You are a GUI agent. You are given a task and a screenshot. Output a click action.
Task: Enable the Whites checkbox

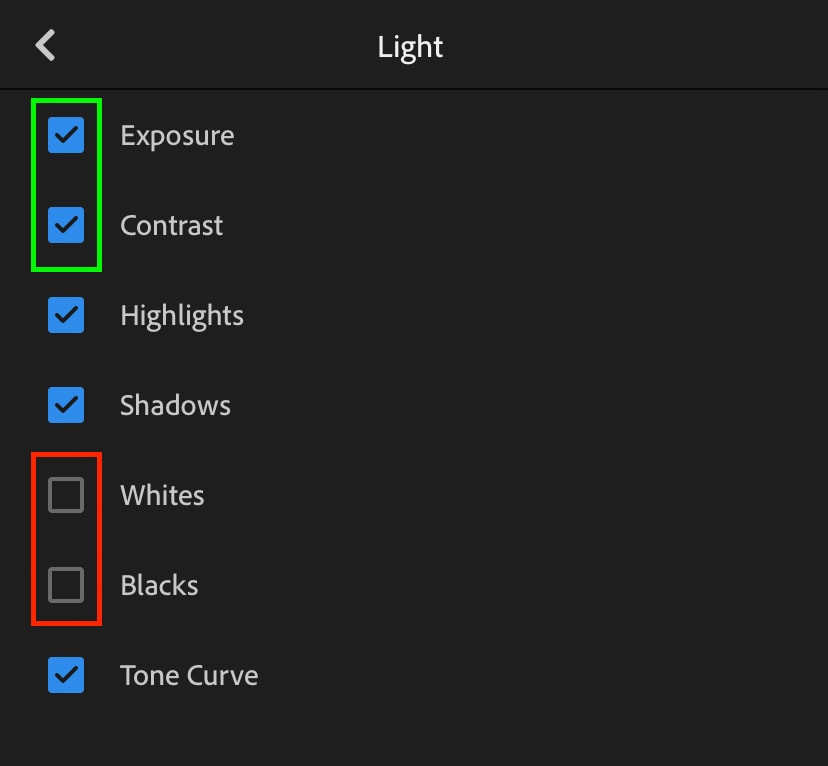coord(66,495)
